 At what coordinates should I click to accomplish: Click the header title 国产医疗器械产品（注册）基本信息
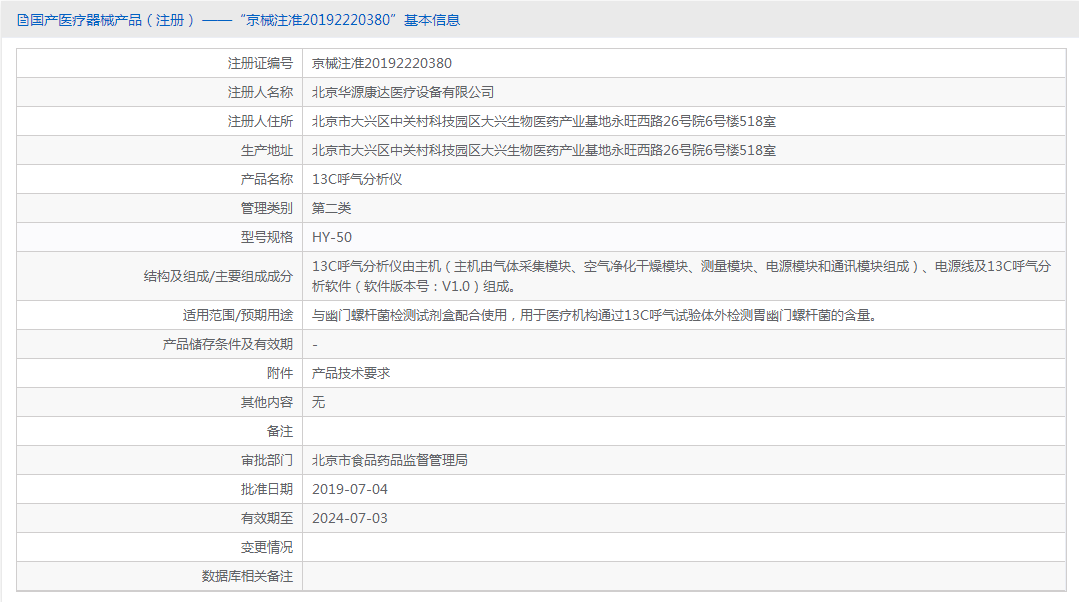244,20
